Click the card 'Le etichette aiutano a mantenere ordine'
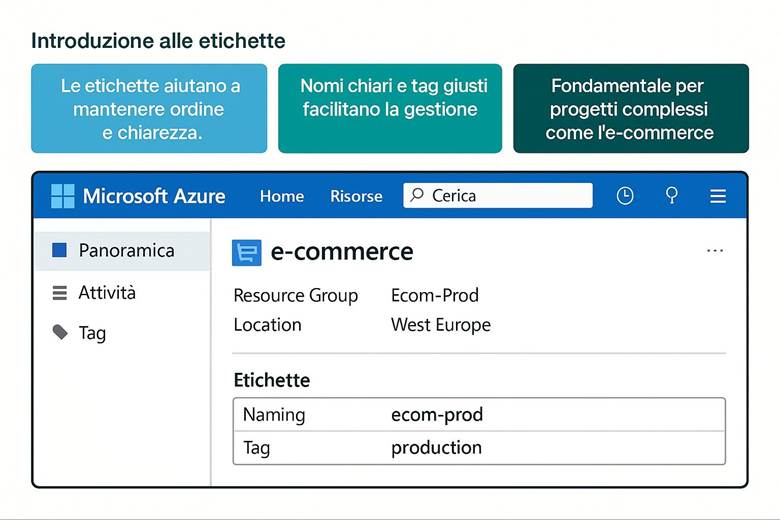The width and height of the screenshot is (780, 520). pos(149,108)
